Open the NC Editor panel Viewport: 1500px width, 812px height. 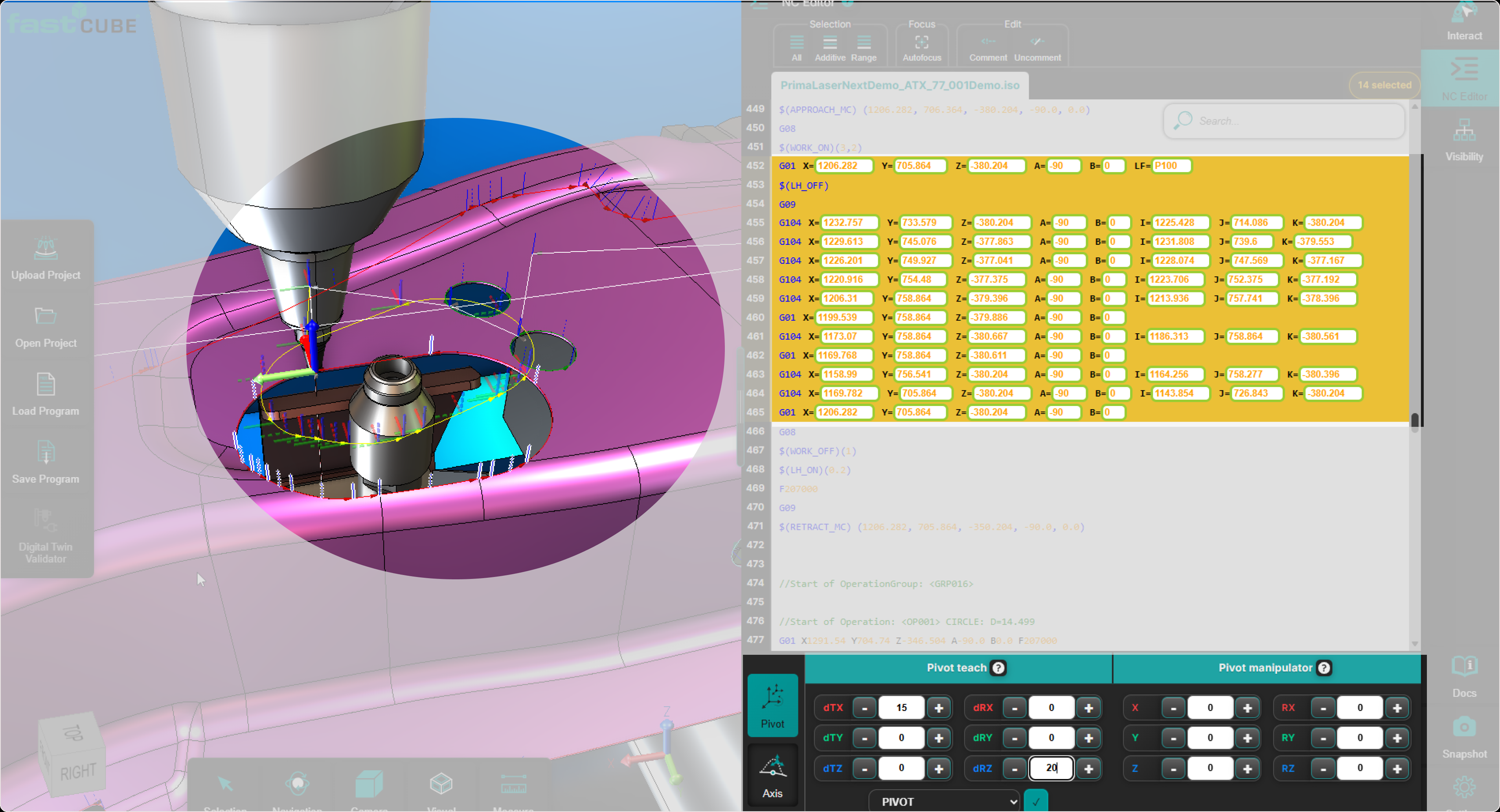pyautogui.click(x=1464, y=79)
